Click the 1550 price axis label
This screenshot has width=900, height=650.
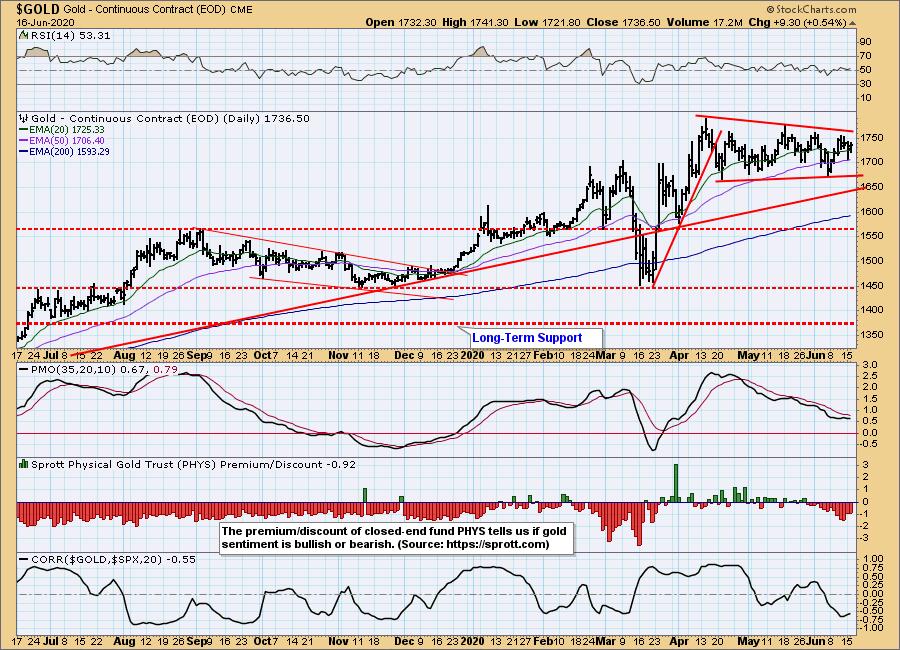(872, 236)
